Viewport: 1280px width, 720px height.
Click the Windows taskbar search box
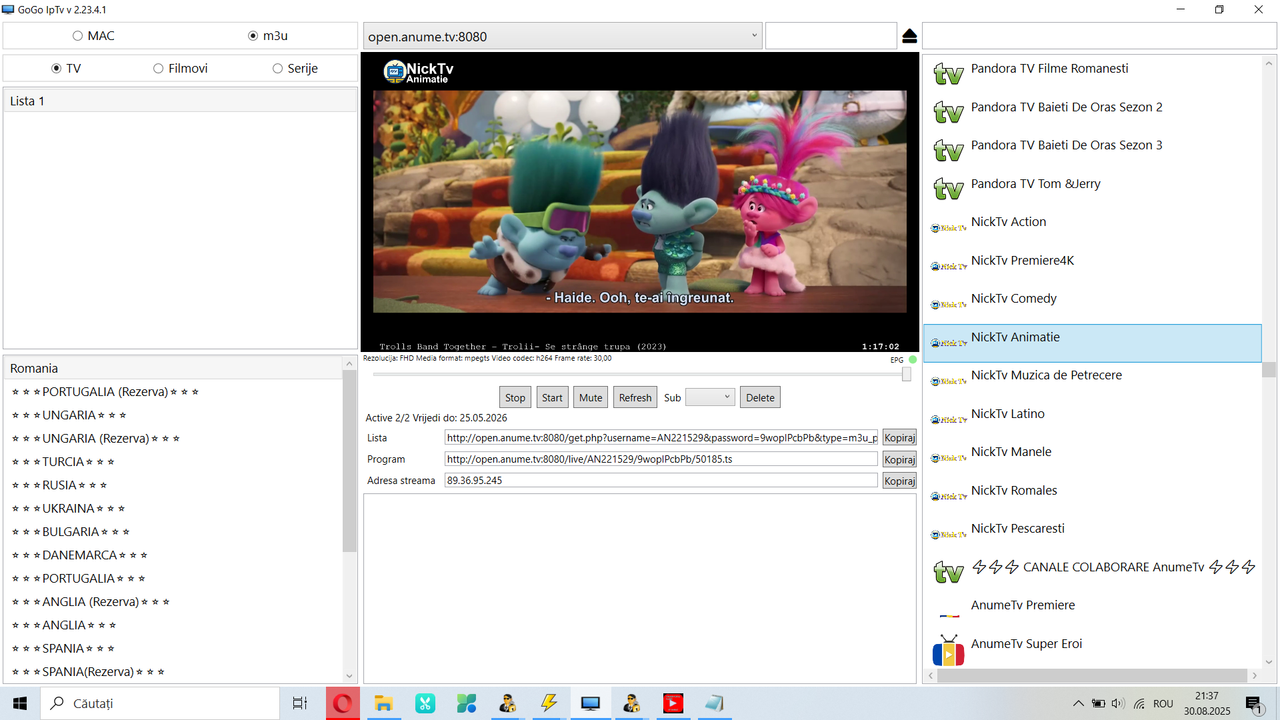160,703
